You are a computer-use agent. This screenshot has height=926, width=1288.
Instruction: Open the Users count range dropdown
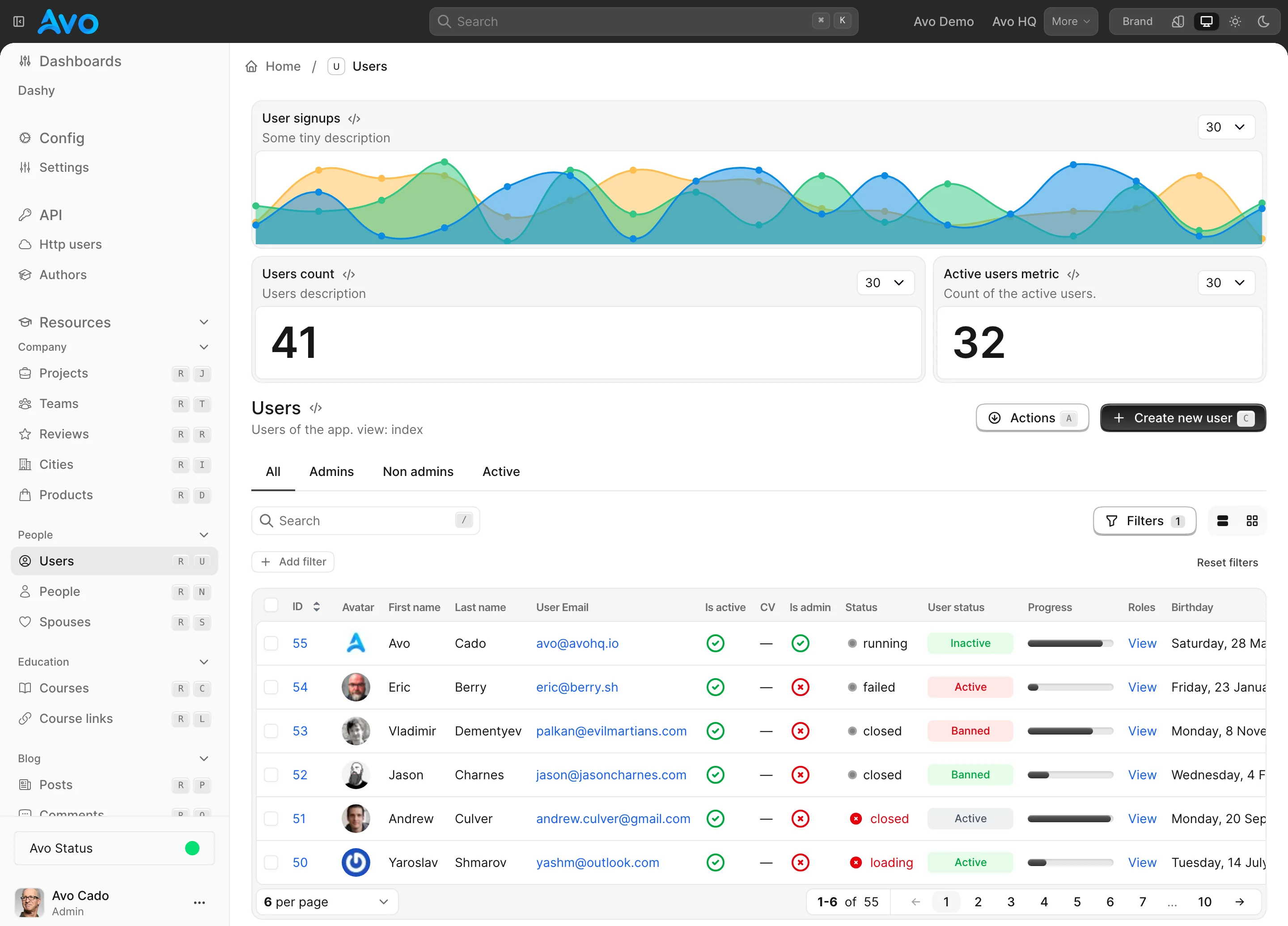coord(885,283)
